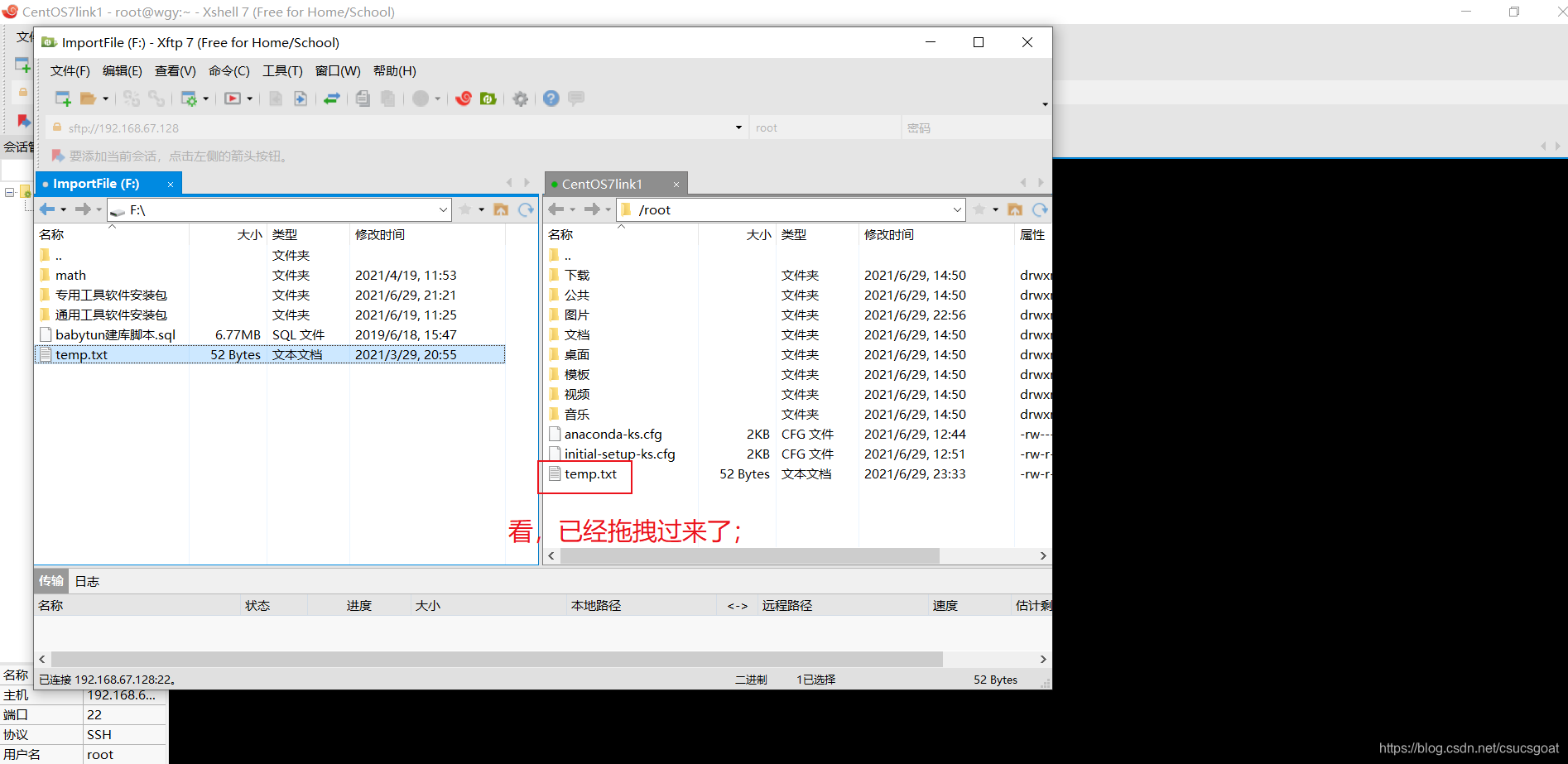This screenshot has height=764, width=1568.
Task: Open the 图片 folder on the remote server
Action: (x=576, y=315)
